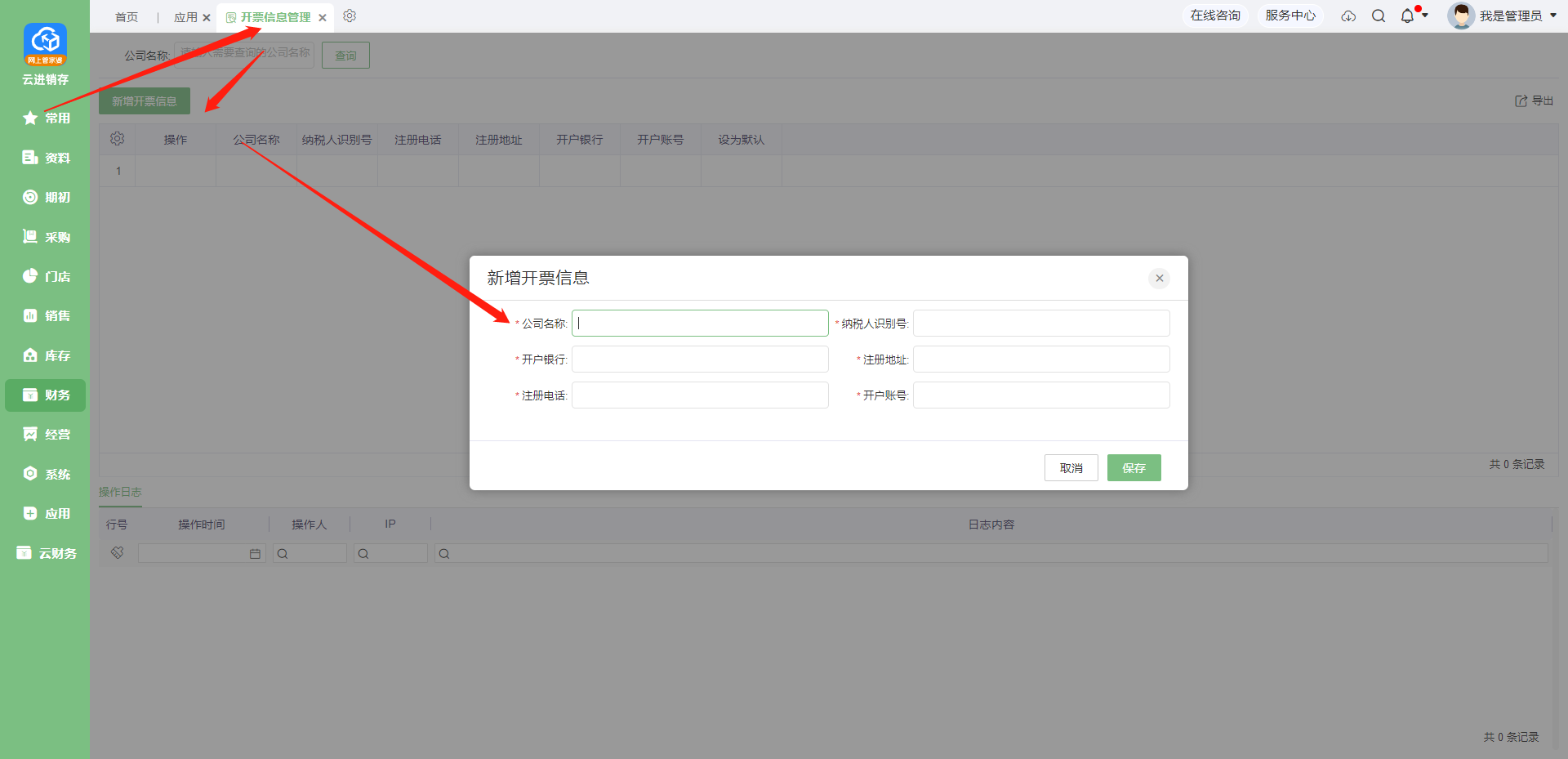This screenshot has height=759, width=1568.
Task: Click the 日志内容 filter search field
Action: pyautogui.click(x=991, y=554)
